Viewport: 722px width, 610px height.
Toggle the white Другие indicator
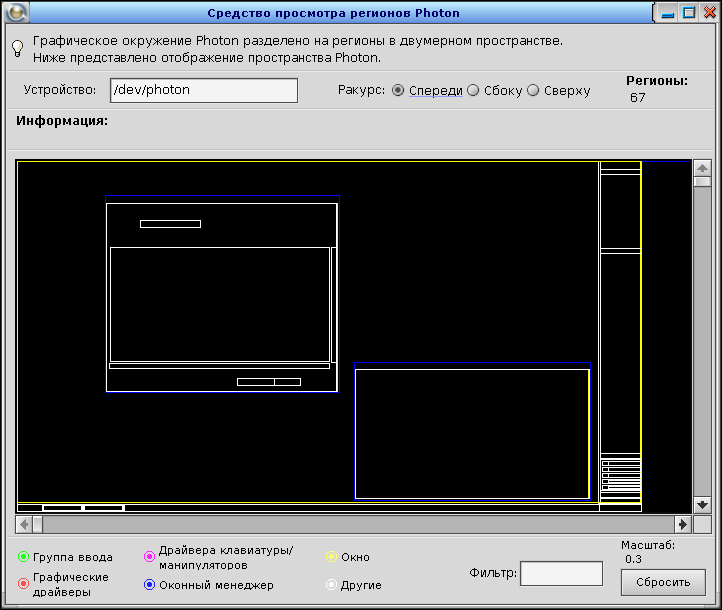pos(332,585)
